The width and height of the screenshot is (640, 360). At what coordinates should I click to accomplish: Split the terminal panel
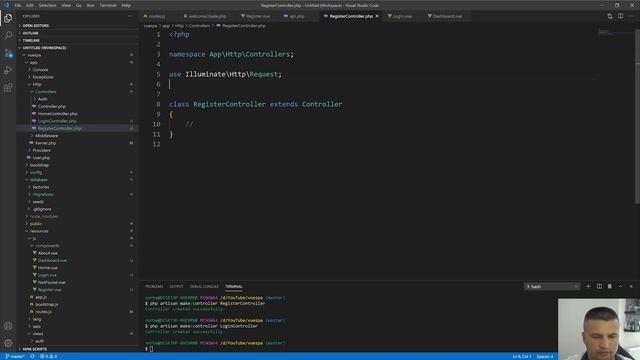click(599, 287)
